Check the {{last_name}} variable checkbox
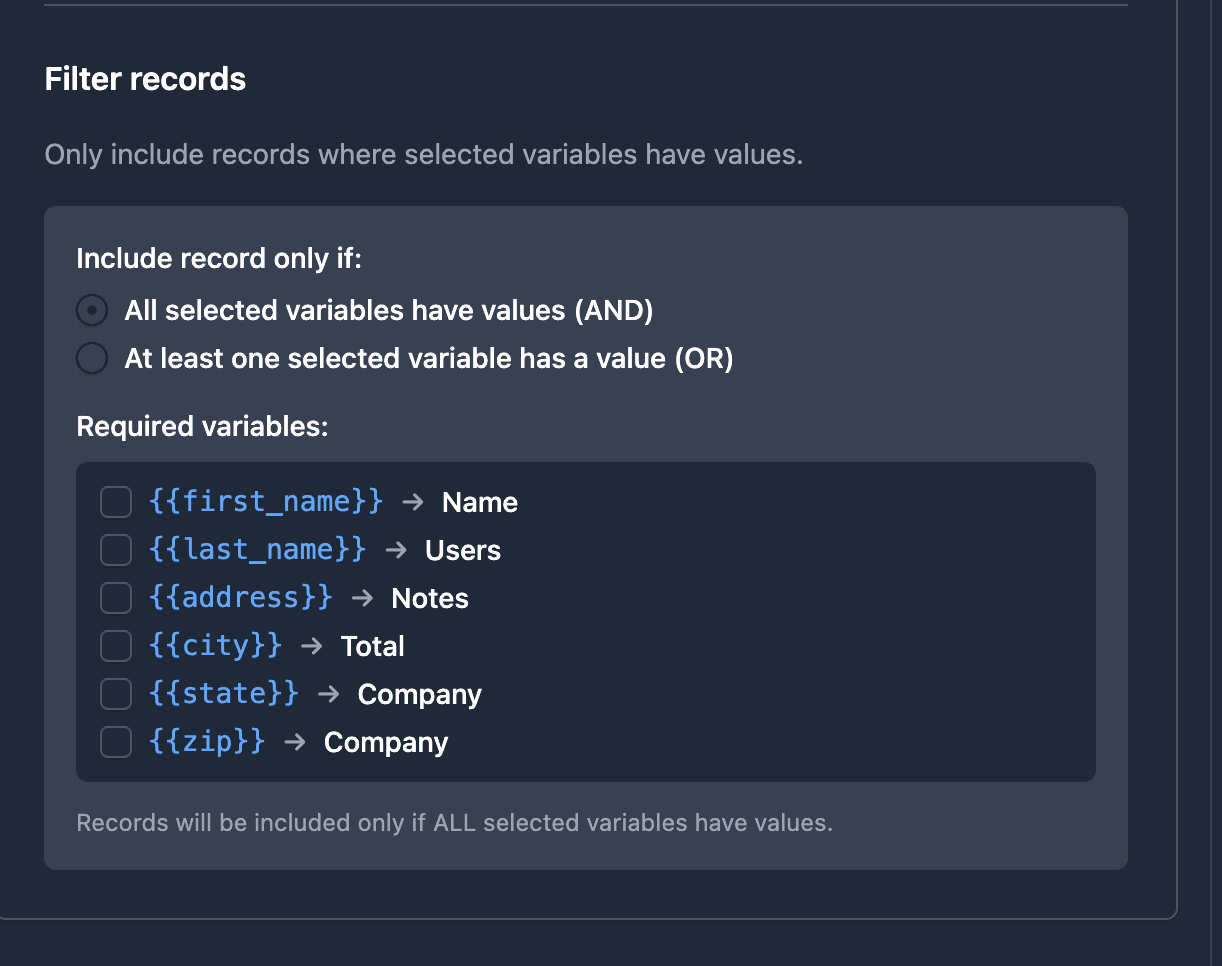Image resolution: width=1222 pixels, height=966 pixels. (x=116, y=550)
